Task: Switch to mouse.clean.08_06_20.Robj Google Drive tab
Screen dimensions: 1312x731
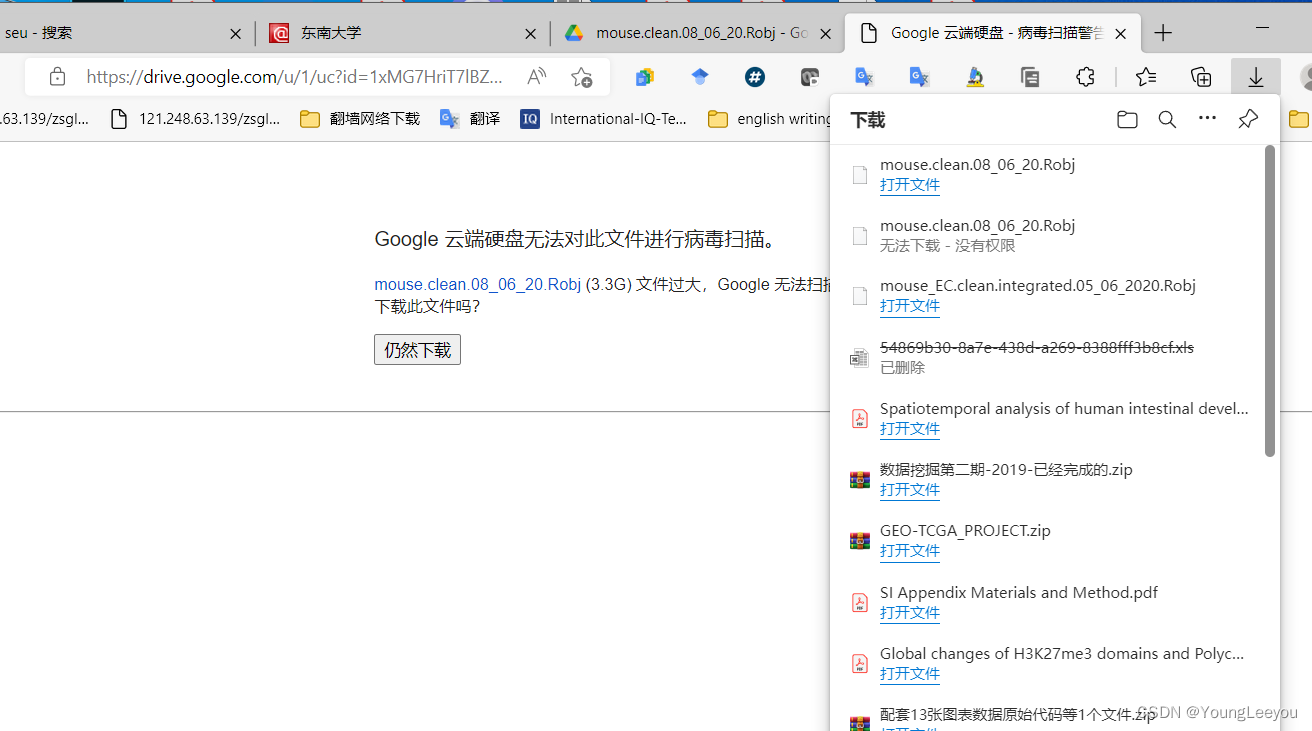Action: [x=697, y=33]
